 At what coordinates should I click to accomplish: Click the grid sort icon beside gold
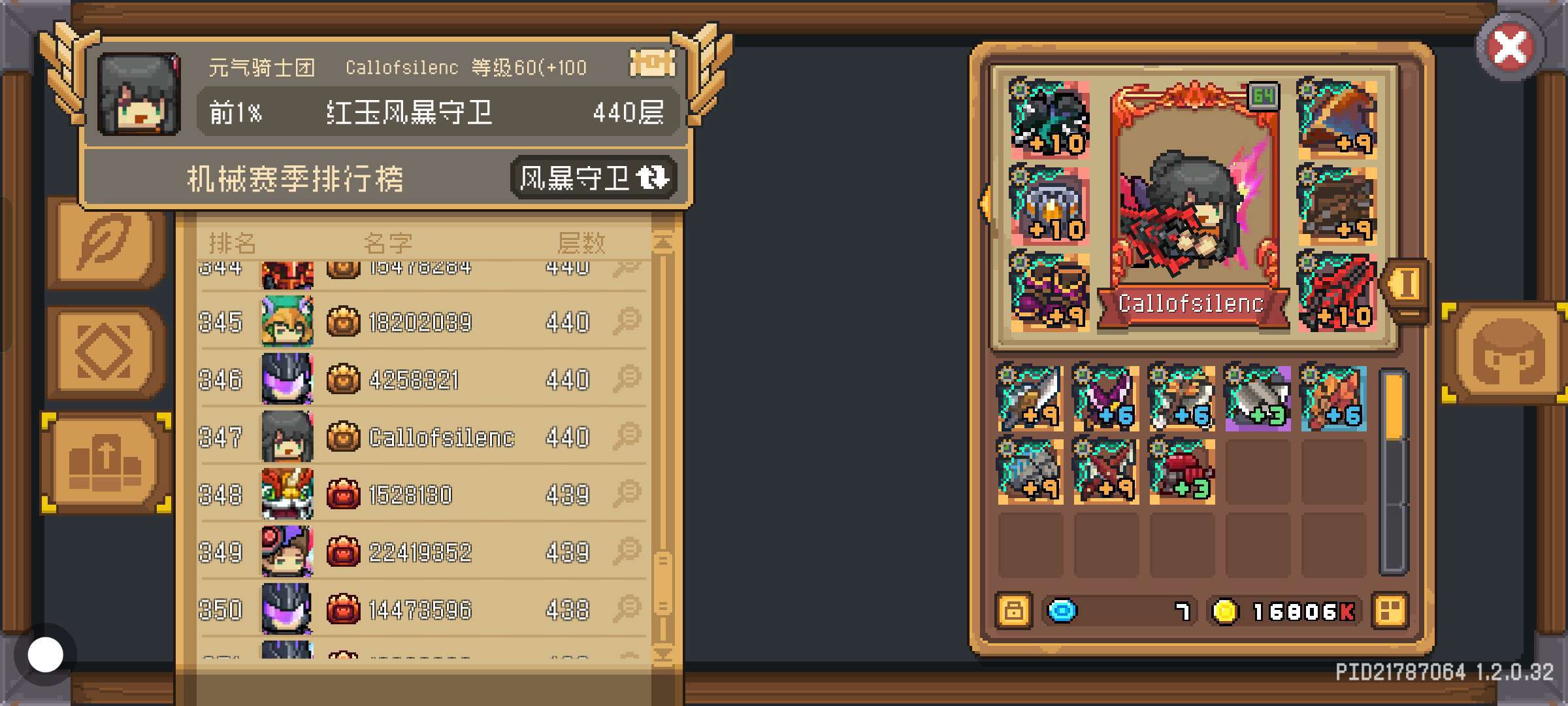tap(1390, 611)
